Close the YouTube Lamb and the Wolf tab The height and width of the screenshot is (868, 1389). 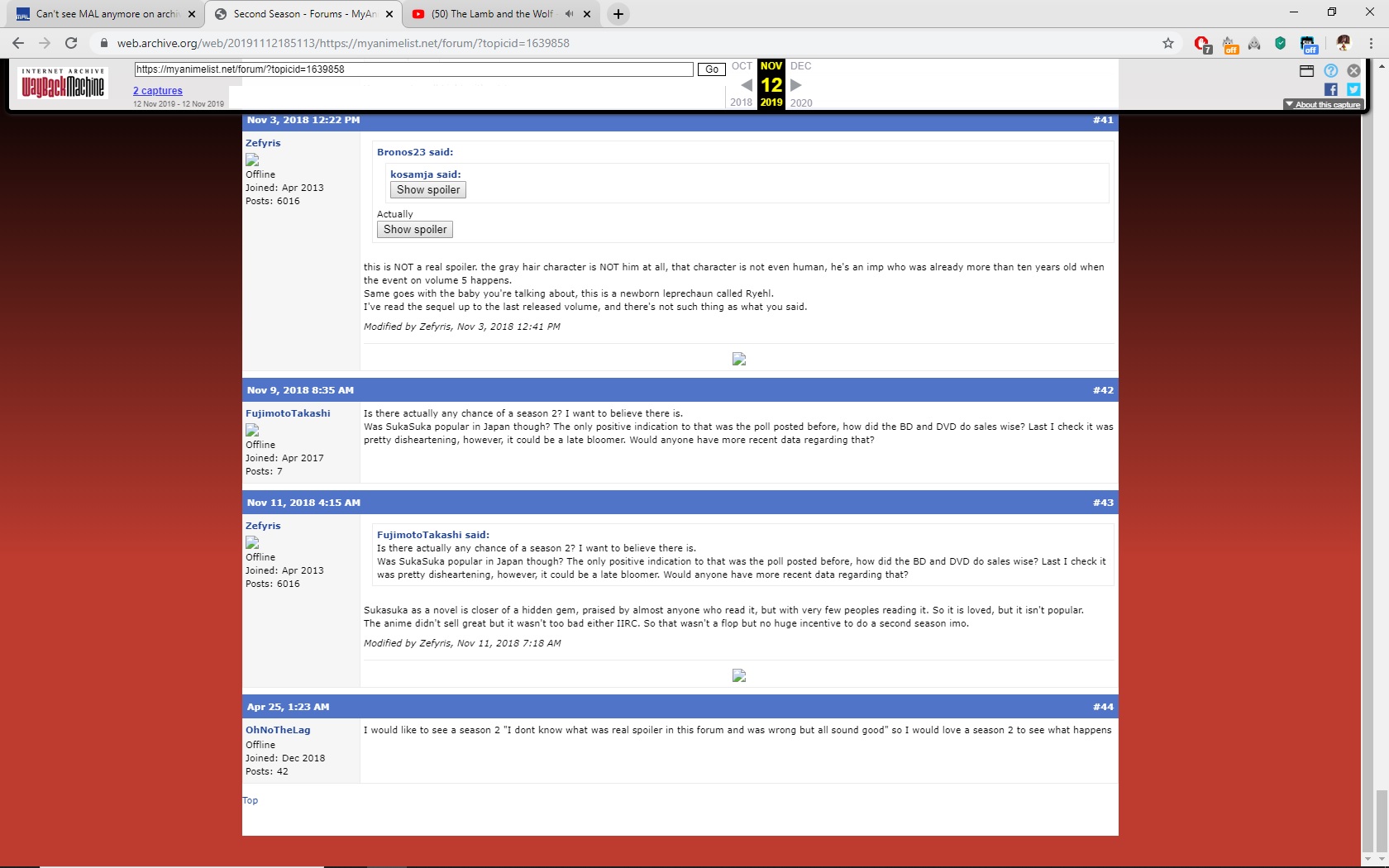point(588,14)
